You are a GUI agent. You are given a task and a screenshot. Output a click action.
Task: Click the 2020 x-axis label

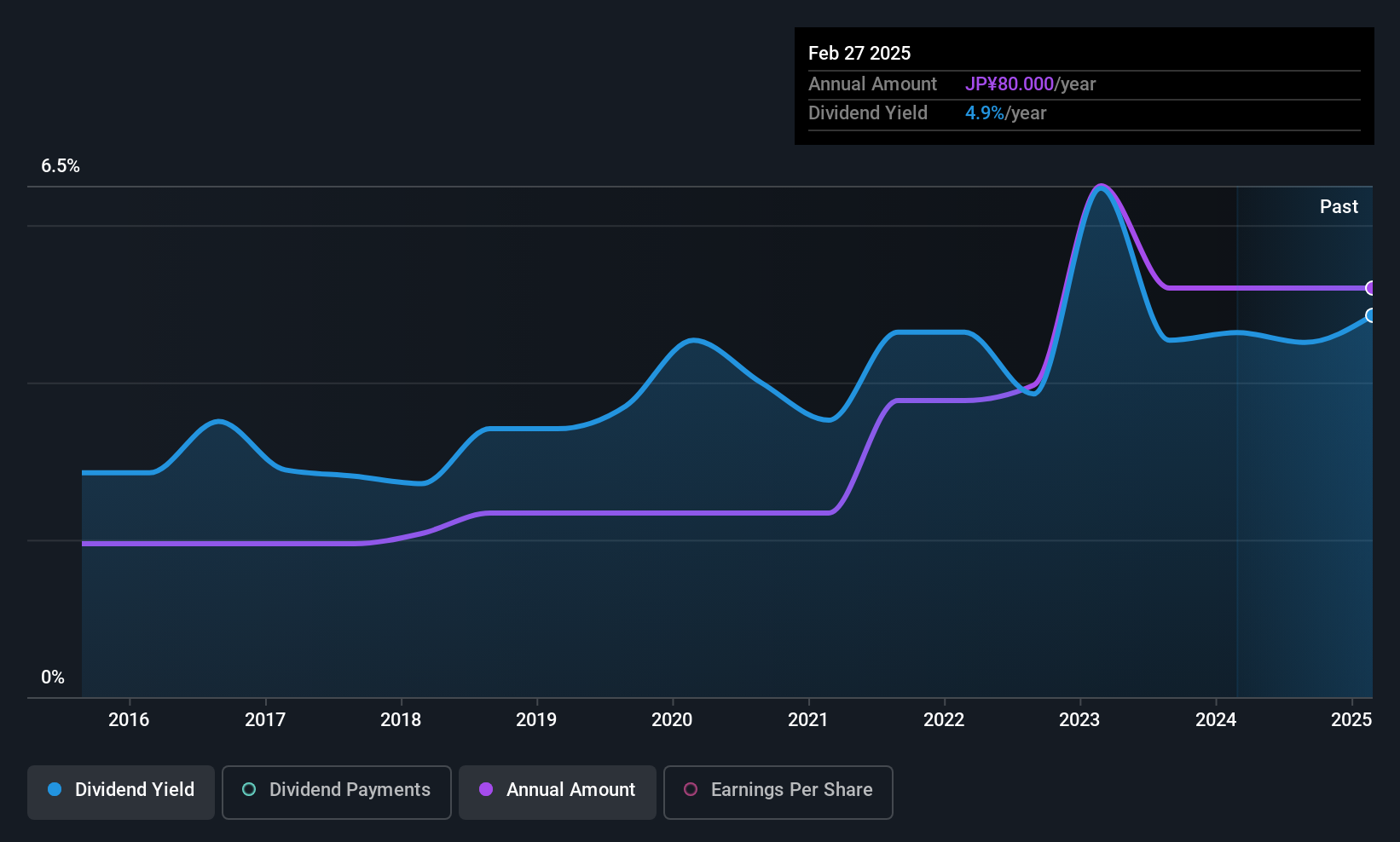point(672,720)
